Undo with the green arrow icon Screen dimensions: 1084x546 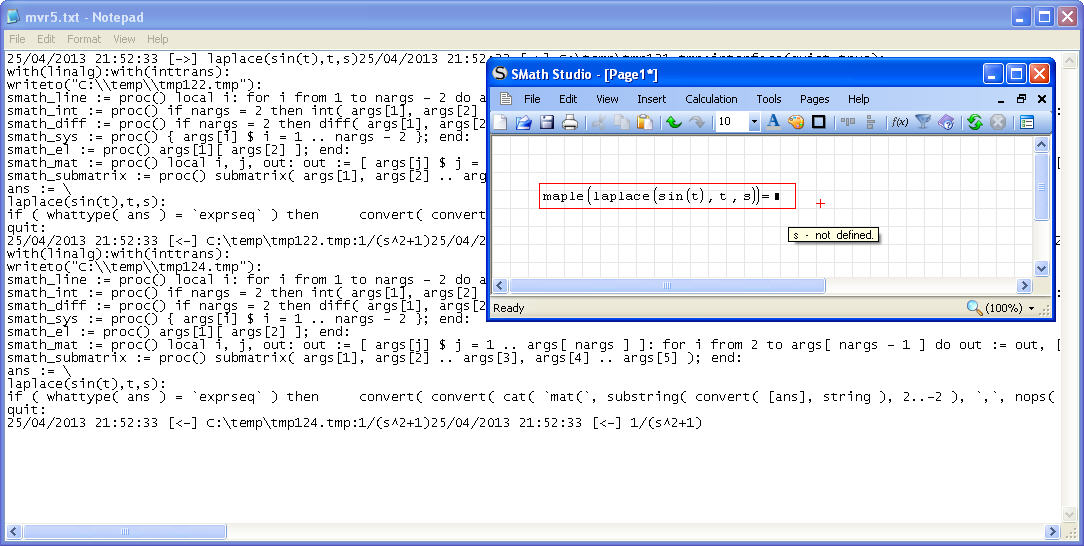tap(673, 122)
